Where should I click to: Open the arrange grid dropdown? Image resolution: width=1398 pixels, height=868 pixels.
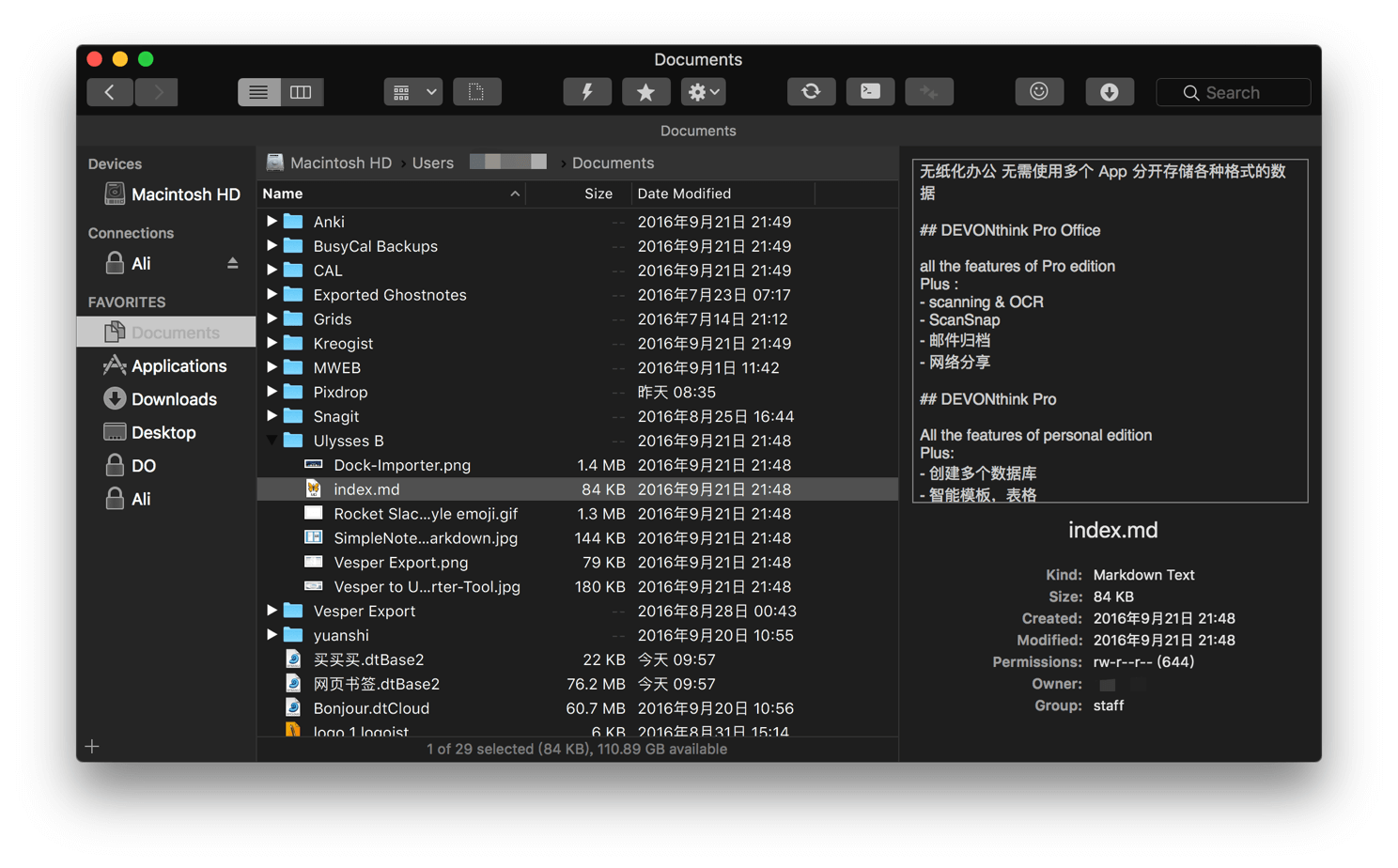413,92
